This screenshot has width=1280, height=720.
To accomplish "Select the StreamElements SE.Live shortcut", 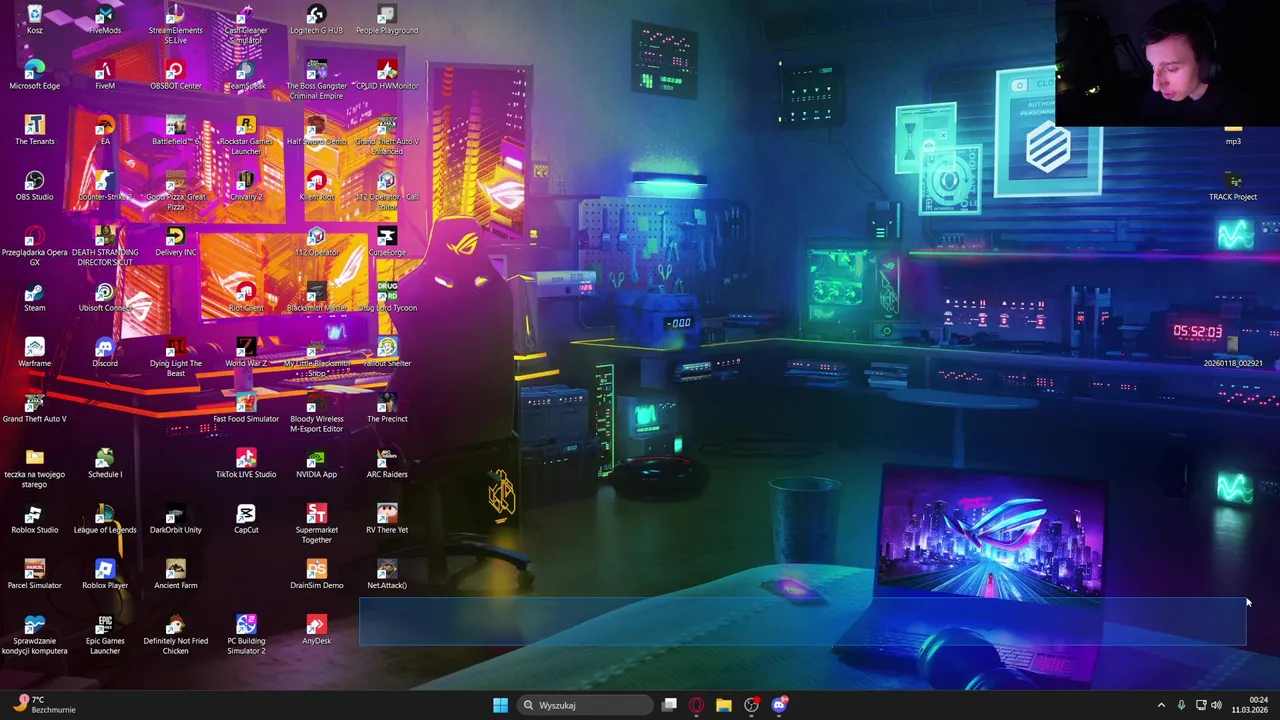I will point(175,25).
